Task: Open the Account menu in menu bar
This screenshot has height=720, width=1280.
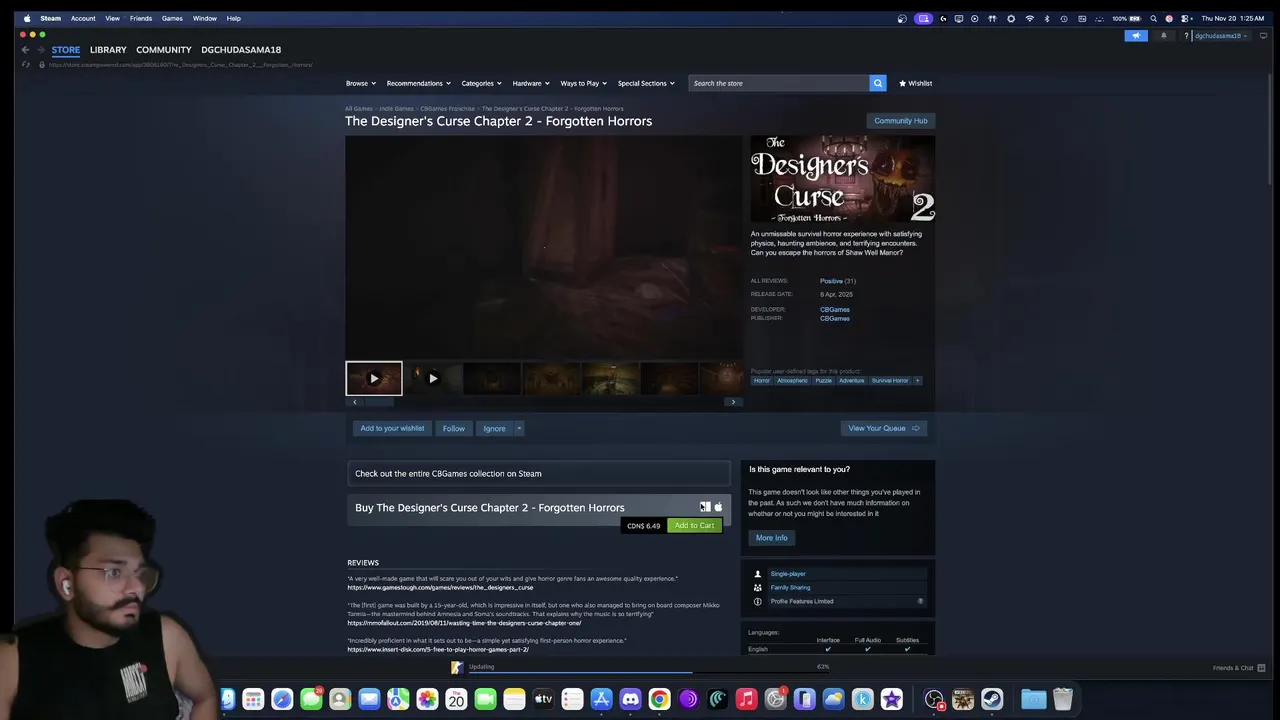Action: (83, 18)
